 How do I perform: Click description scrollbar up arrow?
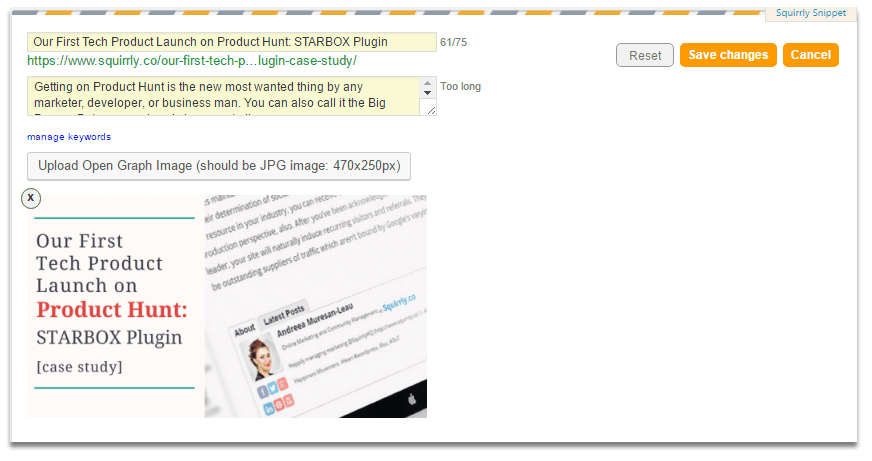point(428,82)
